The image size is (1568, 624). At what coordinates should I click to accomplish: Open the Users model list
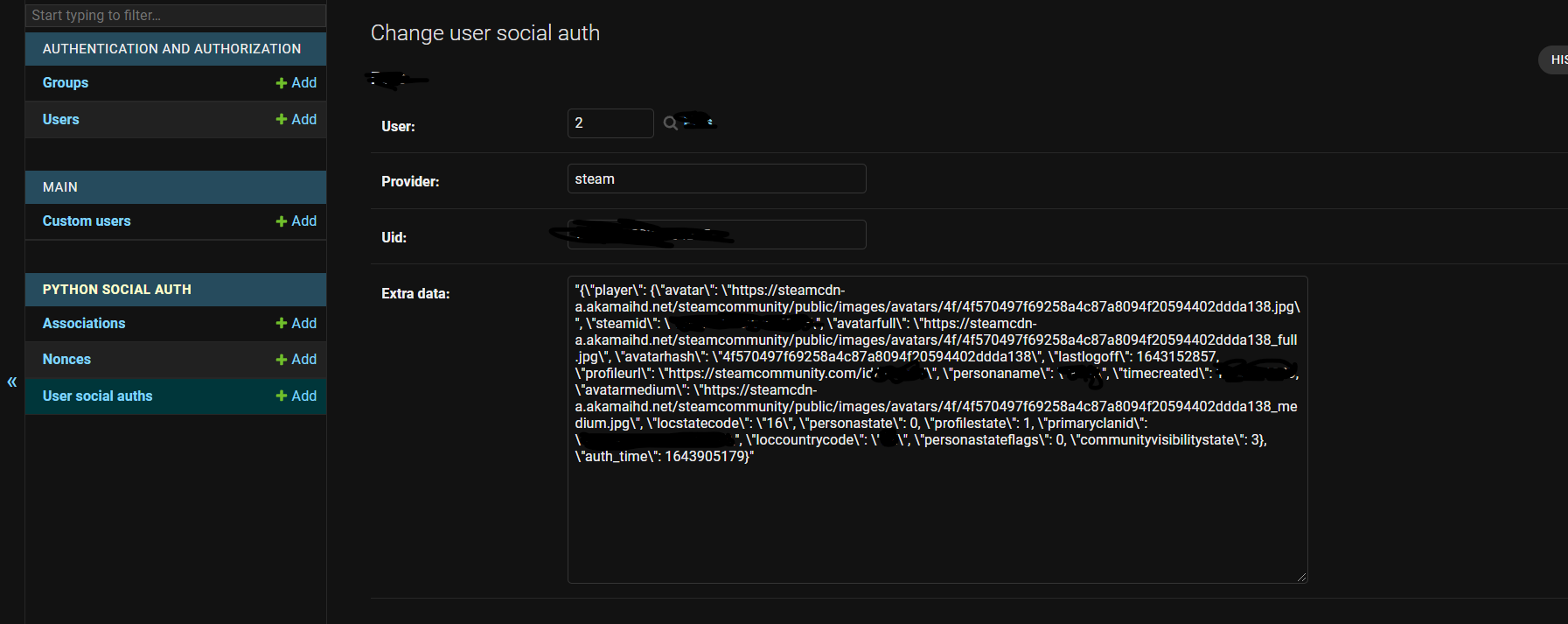click(61, 120)
